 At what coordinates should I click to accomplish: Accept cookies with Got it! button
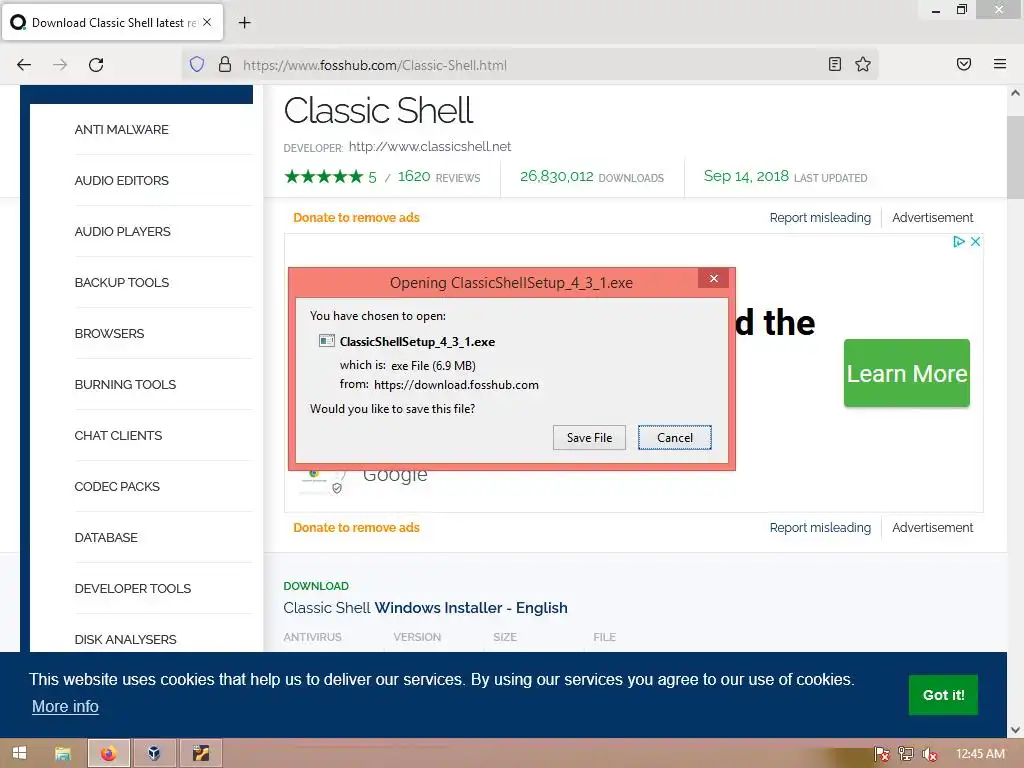pyautogui.click(x=943, y=695)
